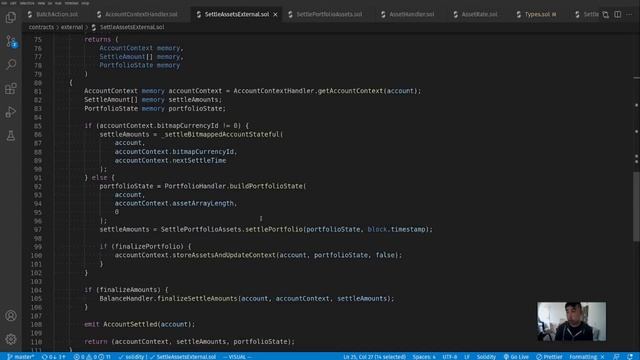This screenshot has height=360, width=640.
Task: Click '_settleBitmappedAccountStateful' on line 86
Action: click(x=220, y=134)
